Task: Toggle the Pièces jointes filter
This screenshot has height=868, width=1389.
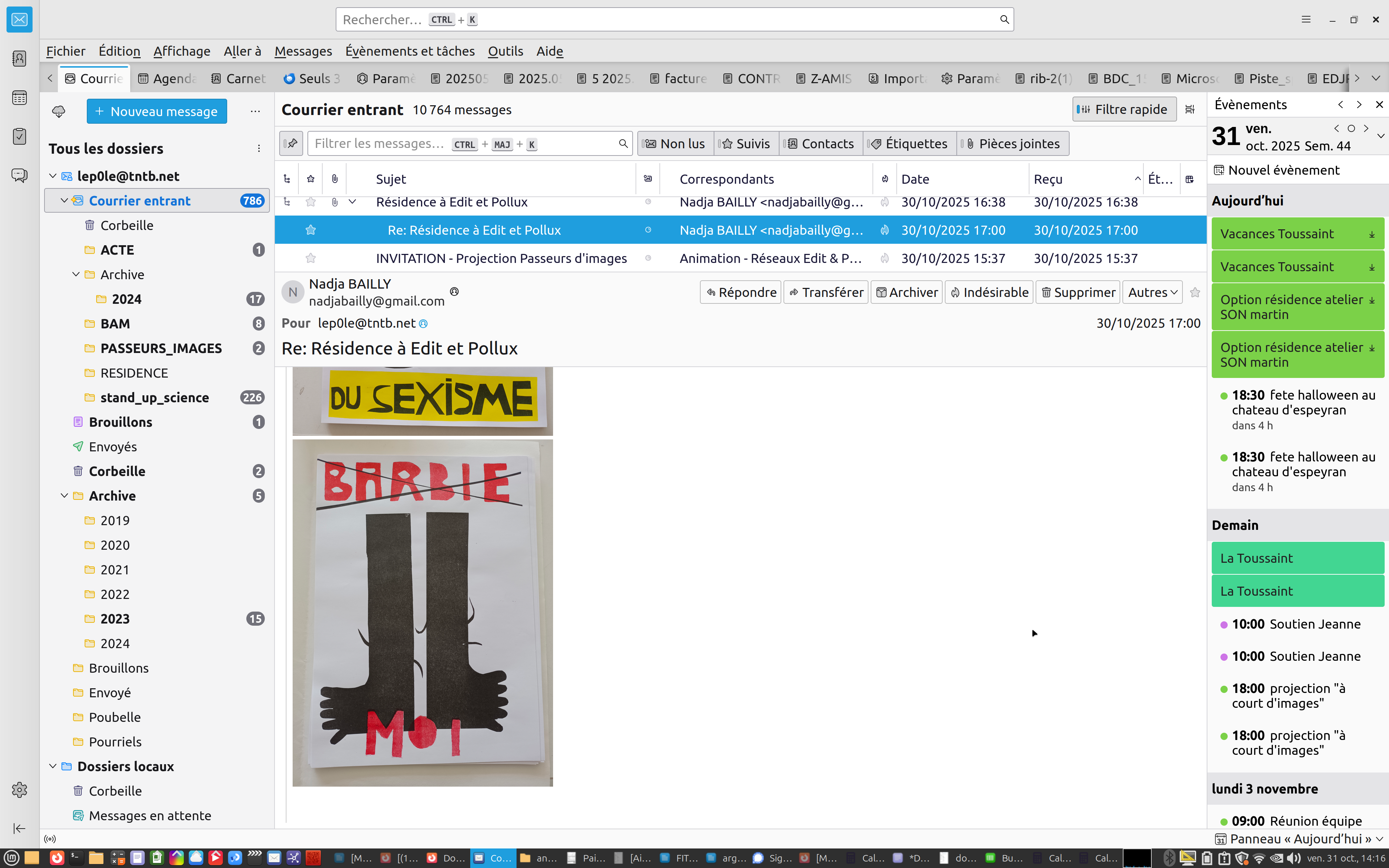Action: click(1013, 144)
